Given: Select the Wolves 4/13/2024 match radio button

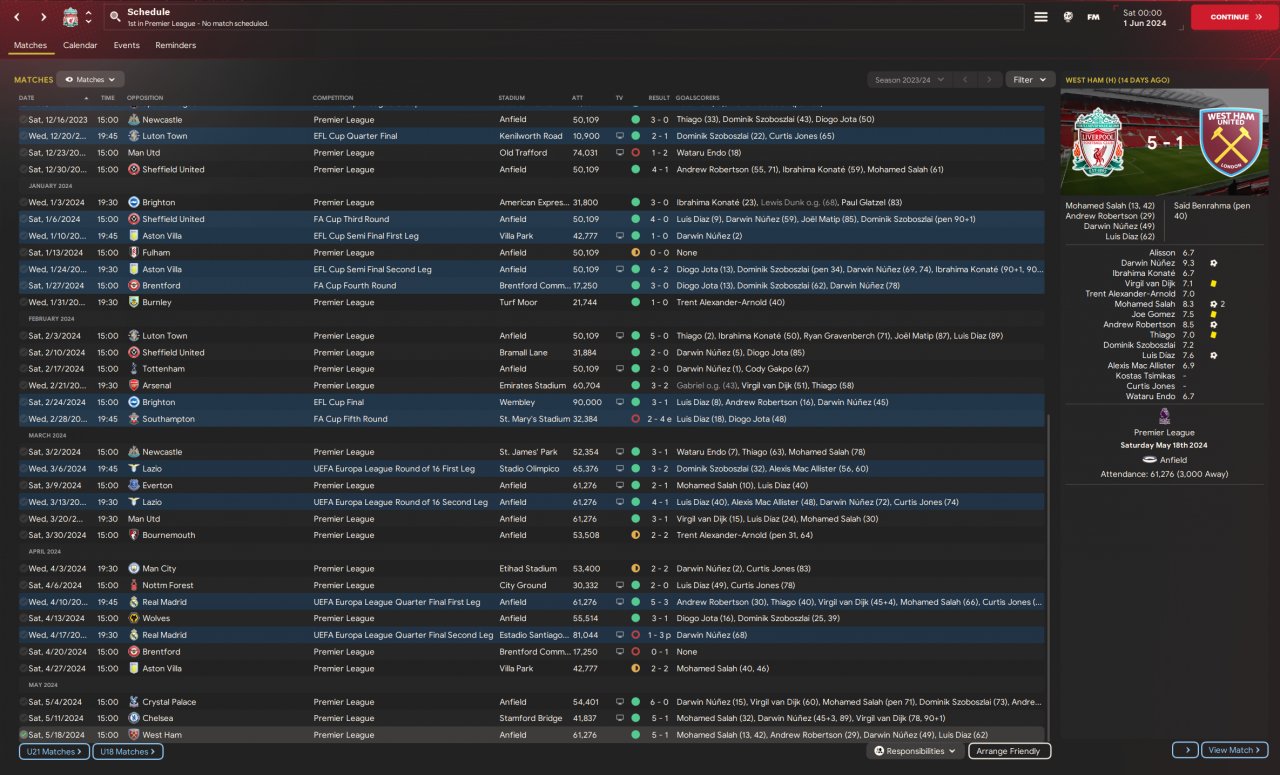Looking at the screenshot, I should pyautogui.click(x=24, y=619).
